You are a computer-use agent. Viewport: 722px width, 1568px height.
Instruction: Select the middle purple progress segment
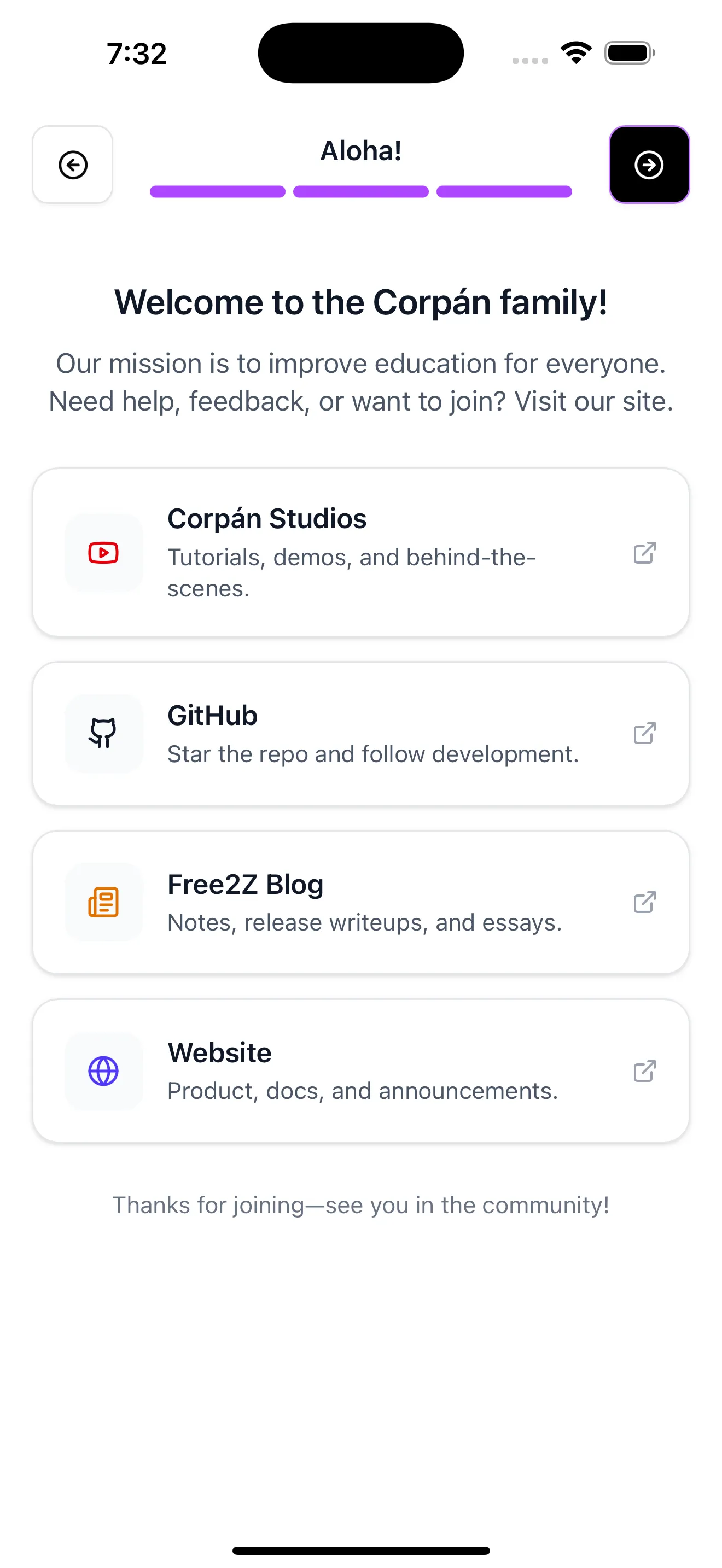(361, 192)
